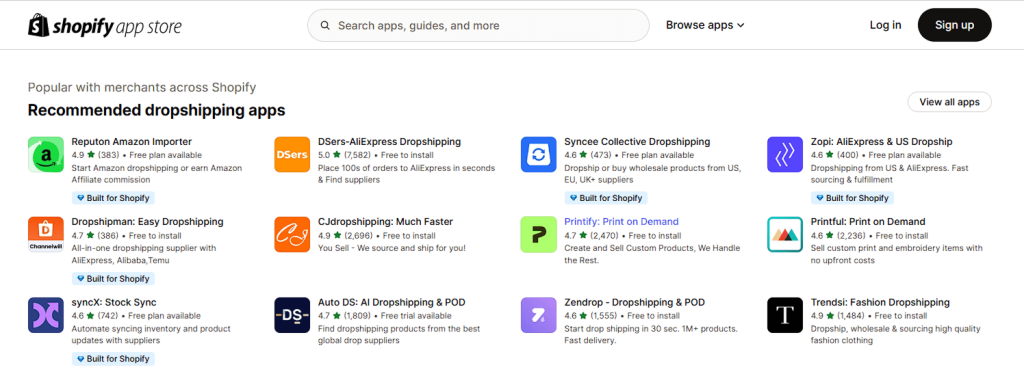Click "Start Amazon dropshipping" description text
Viewport: 1024px width, 389px height.
(x=156, y=174)
